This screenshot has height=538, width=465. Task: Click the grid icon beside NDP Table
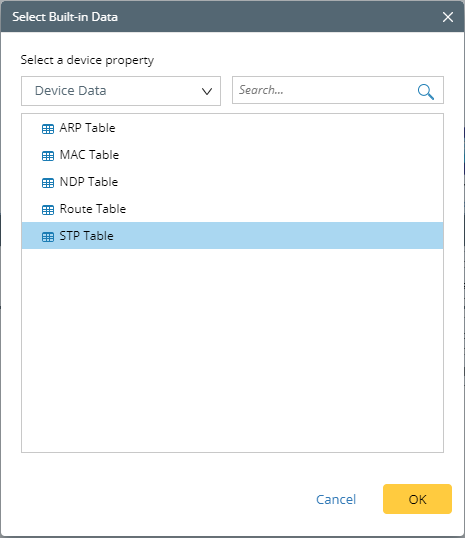pyautogui.click(x=48, y=183)
